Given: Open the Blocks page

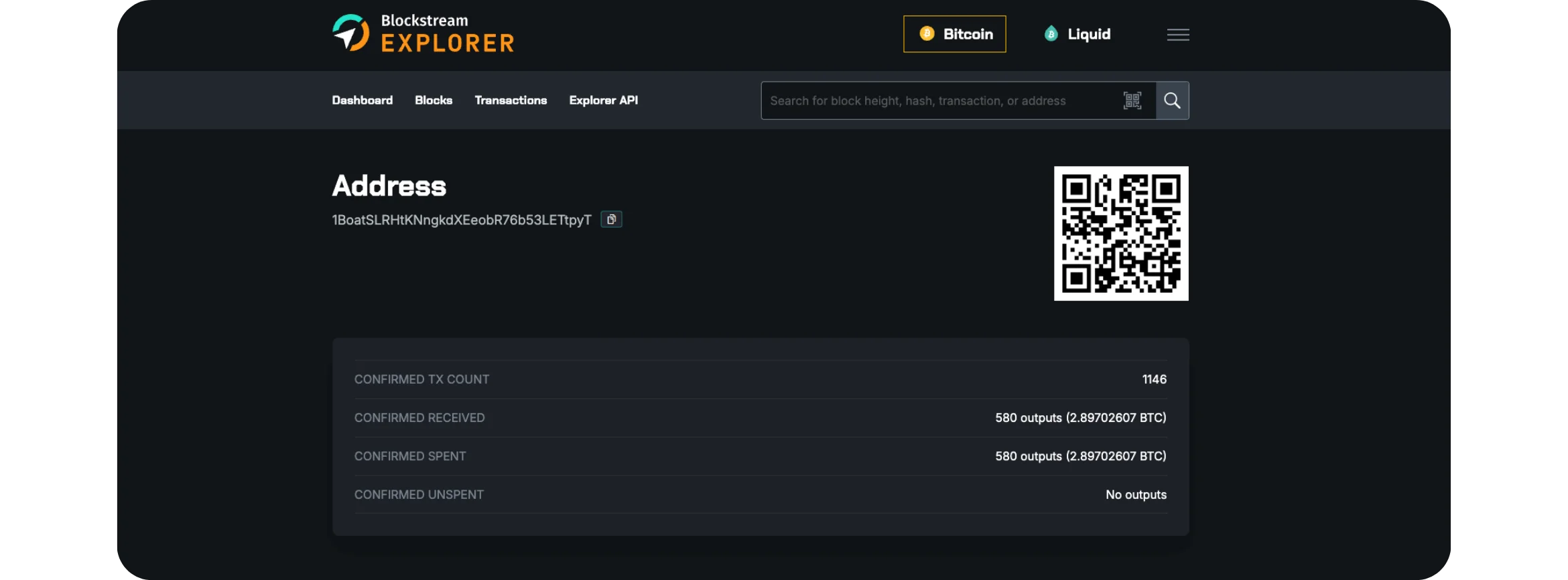Looking at the screenshot, I should pyautogui.click(x=434, y=100).
